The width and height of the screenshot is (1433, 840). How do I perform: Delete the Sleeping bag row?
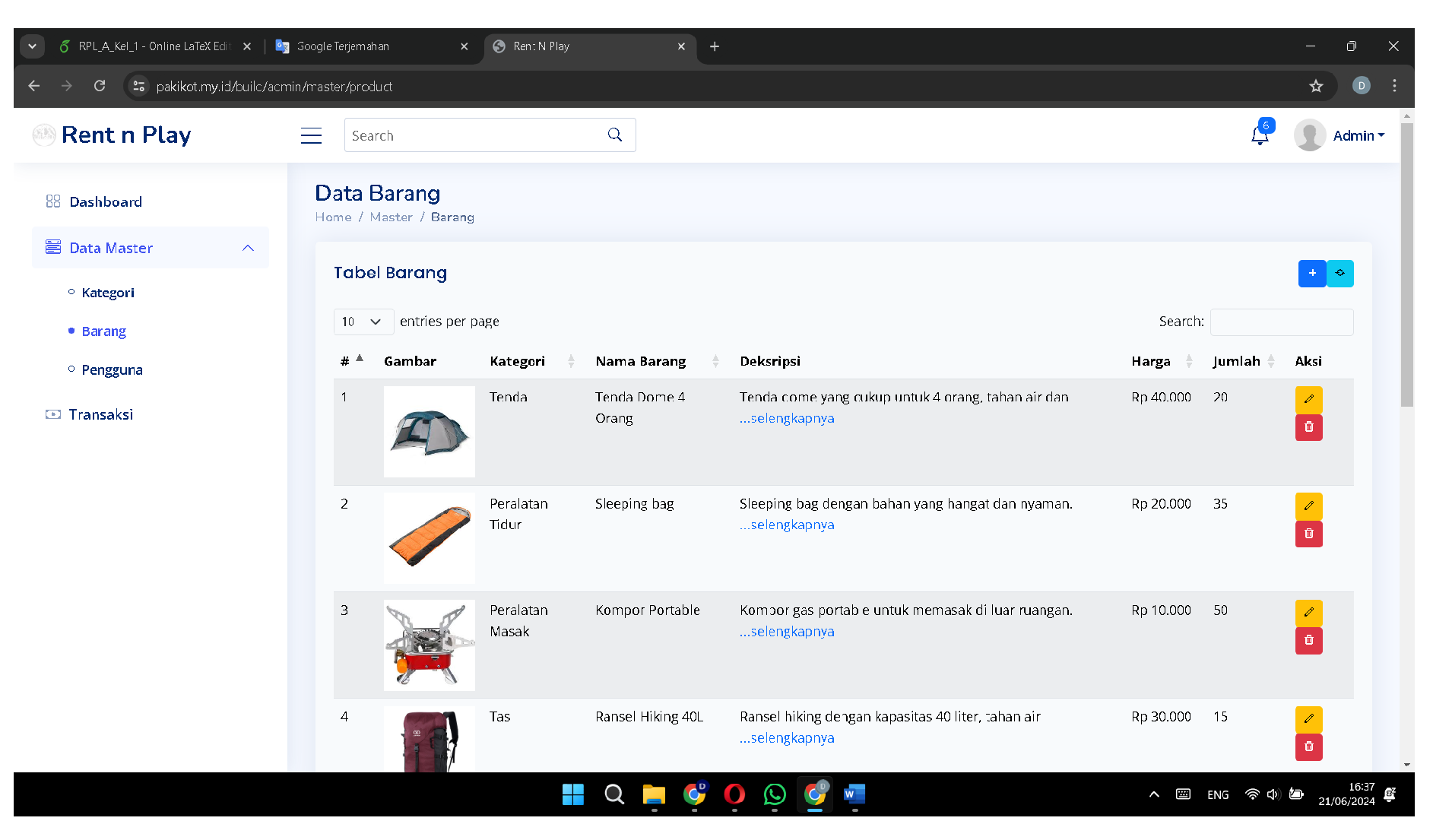point(1308,534)
